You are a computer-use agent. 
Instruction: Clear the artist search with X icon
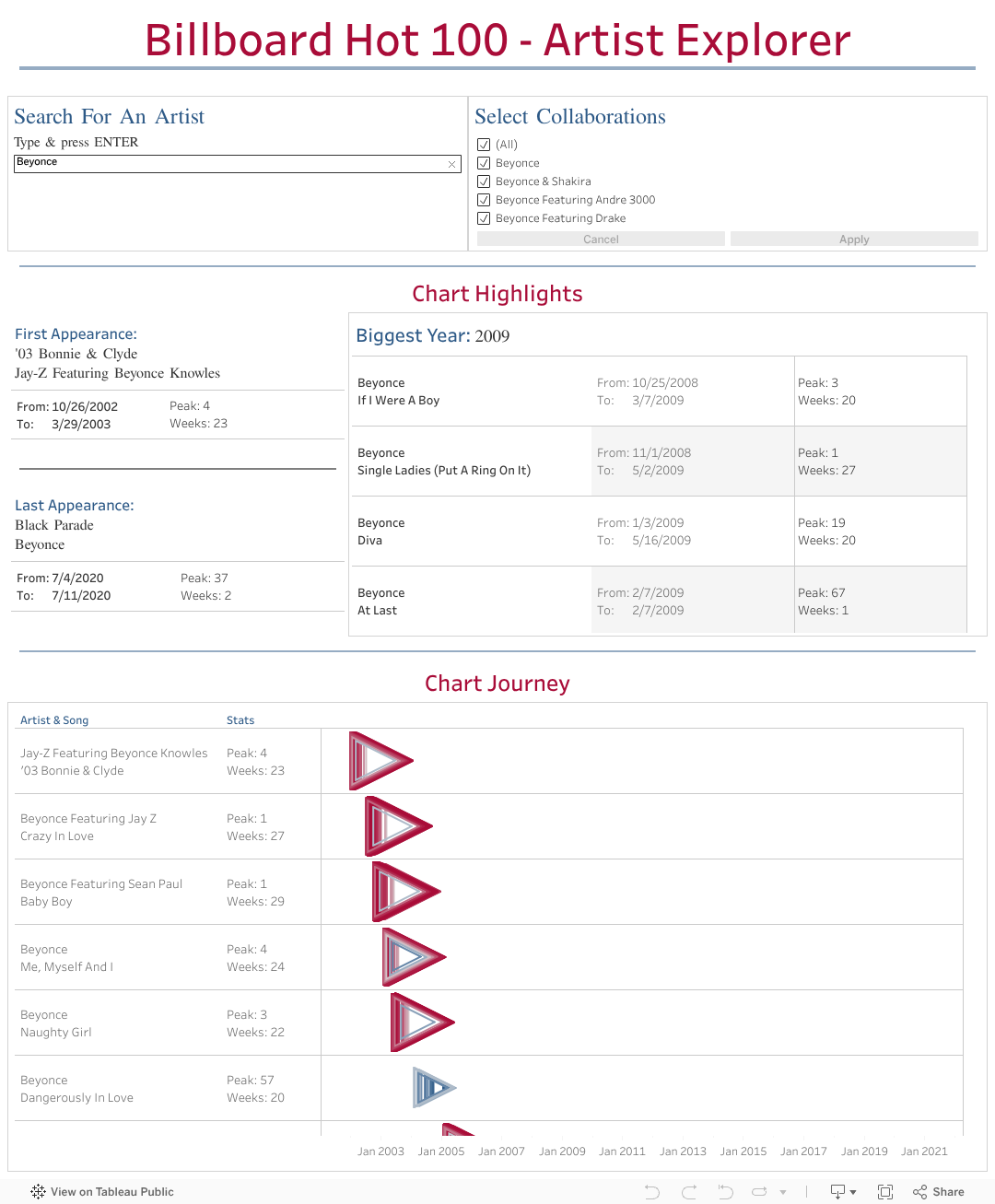451,164
